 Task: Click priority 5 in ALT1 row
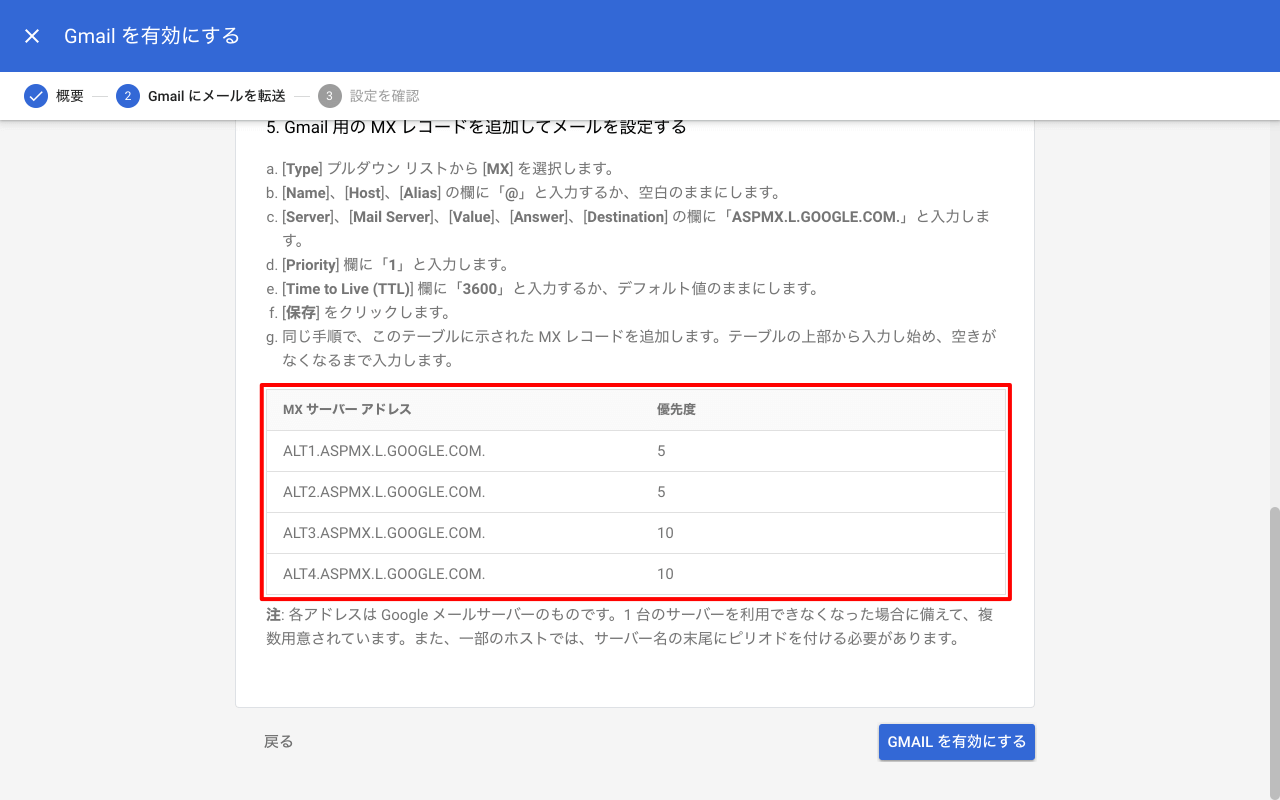click(x=661, y=451)
